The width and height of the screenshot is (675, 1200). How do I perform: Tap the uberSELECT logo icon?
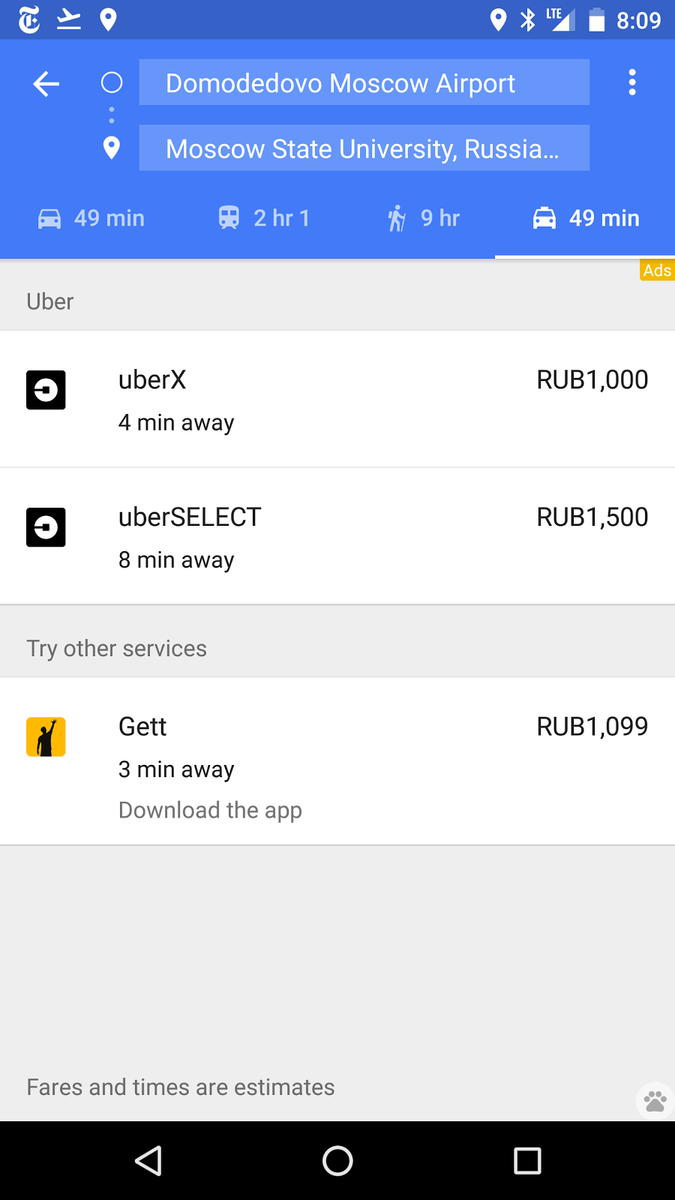(x=46, y=527)
